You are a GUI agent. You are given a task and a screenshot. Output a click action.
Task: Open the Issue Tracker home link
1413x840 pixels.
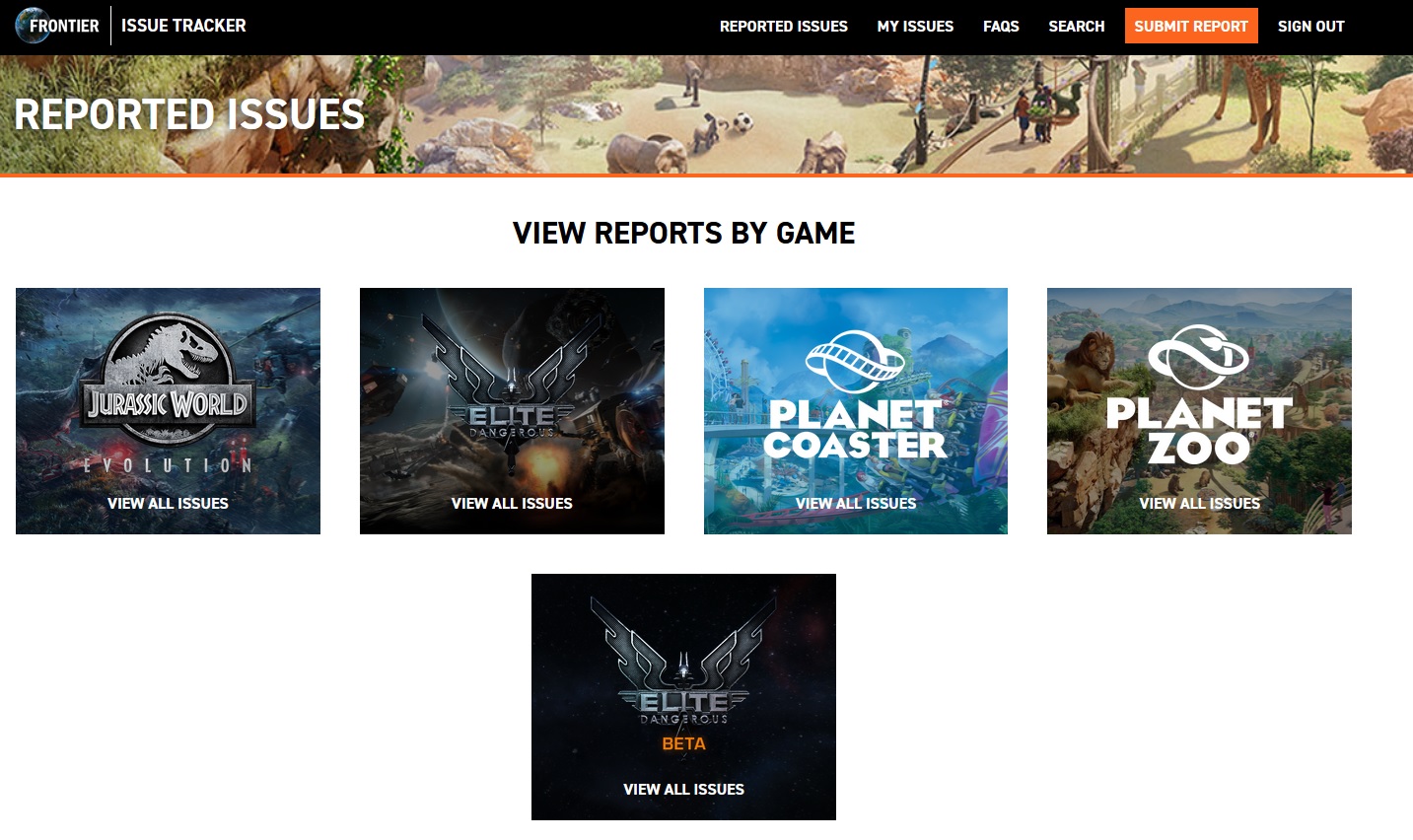point(183,26)
